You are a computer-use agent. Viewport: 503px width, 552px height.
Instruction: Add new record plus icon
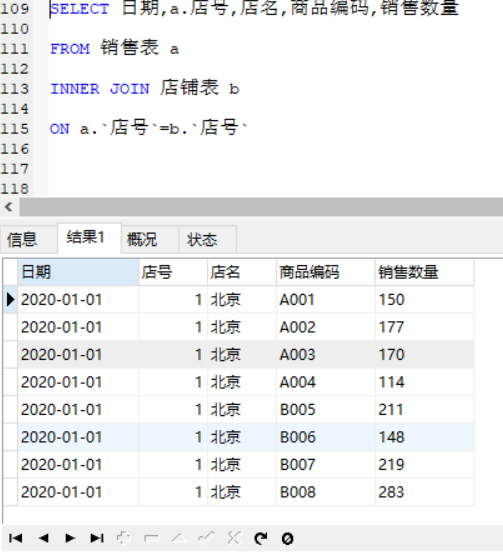coord(124,538)
